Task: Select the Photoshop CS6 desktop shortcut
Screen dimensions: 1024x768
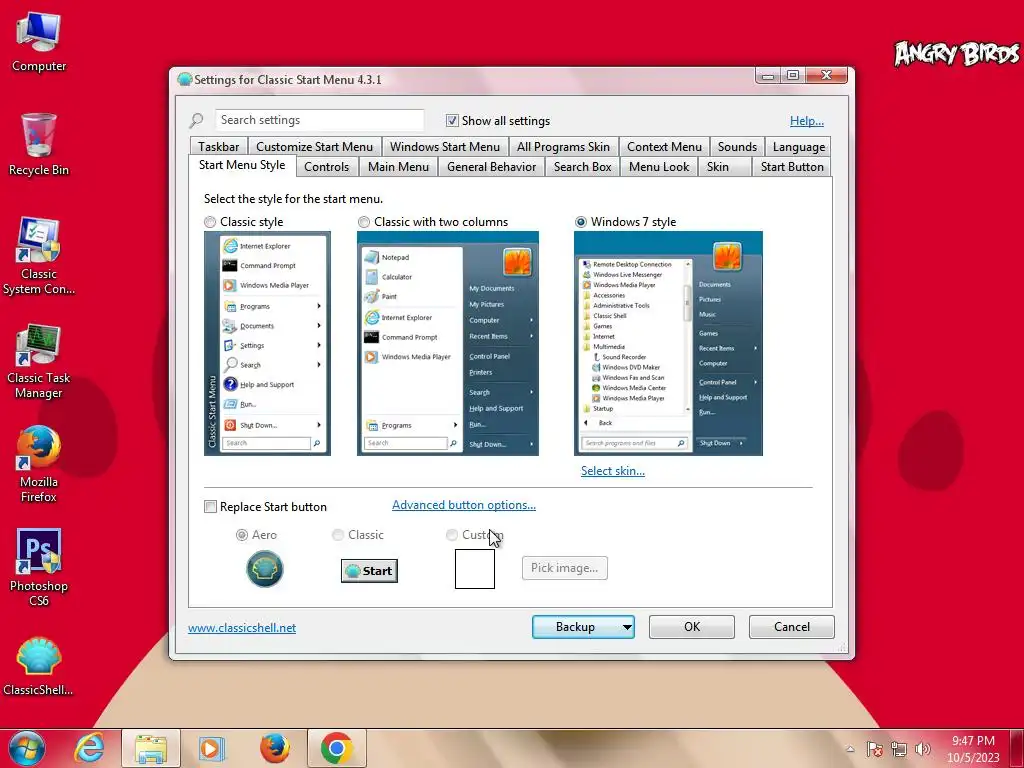Action: click(x=39, y=568)
